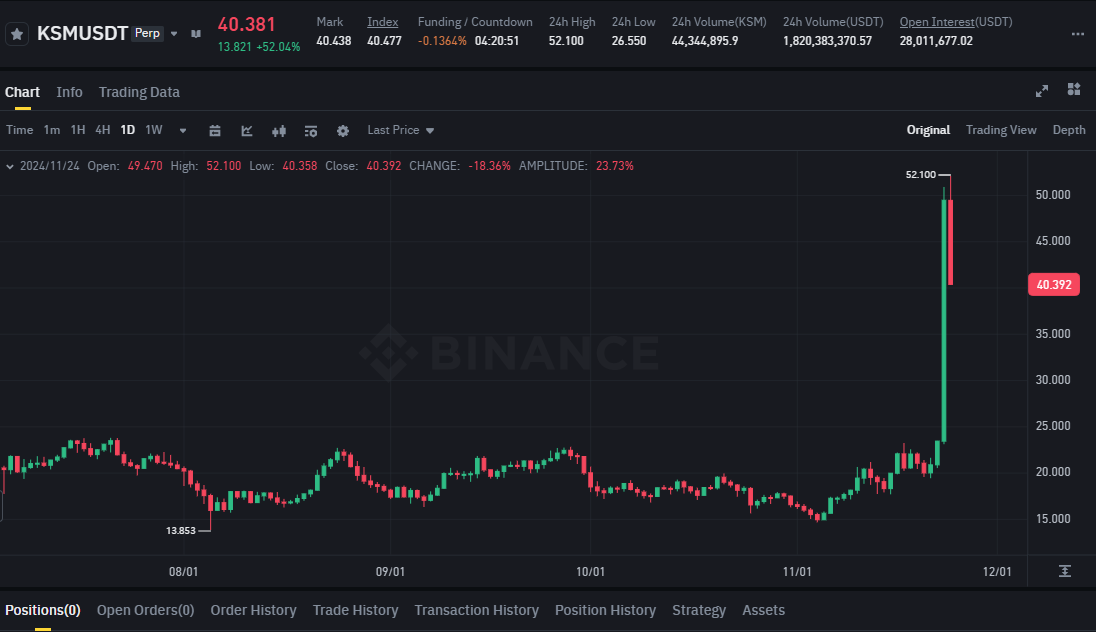
Task: Open the Open Orders(0) tab
Action: tap(145, 610)
